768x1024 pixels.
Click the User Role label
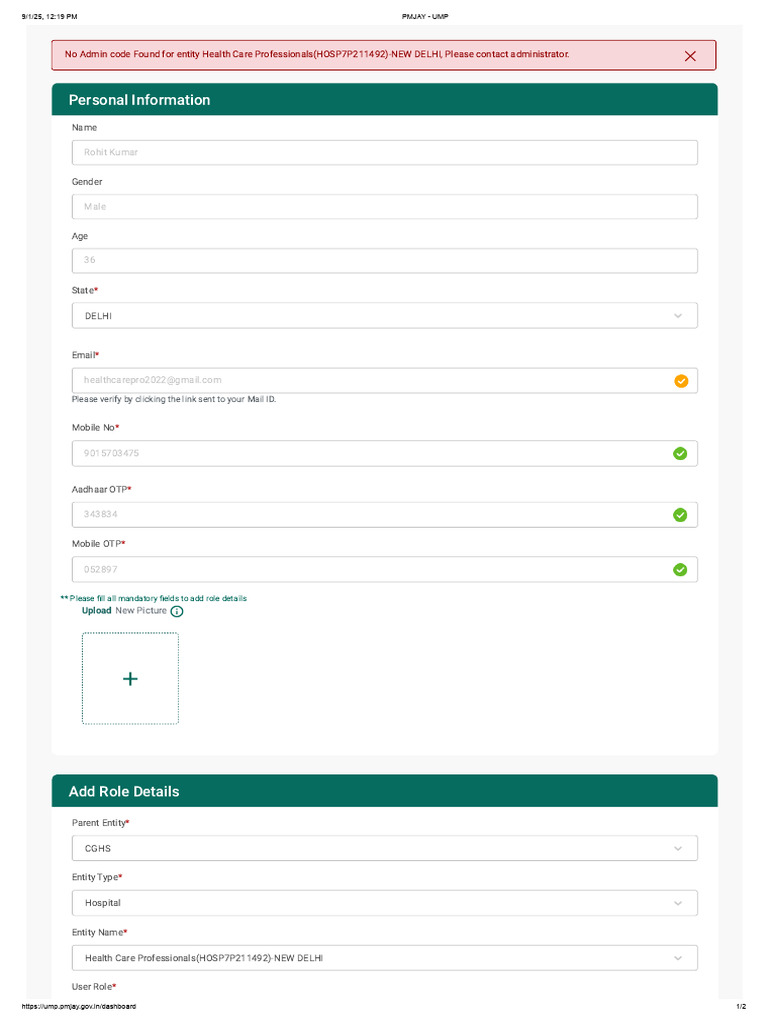[x=94, y=986]
